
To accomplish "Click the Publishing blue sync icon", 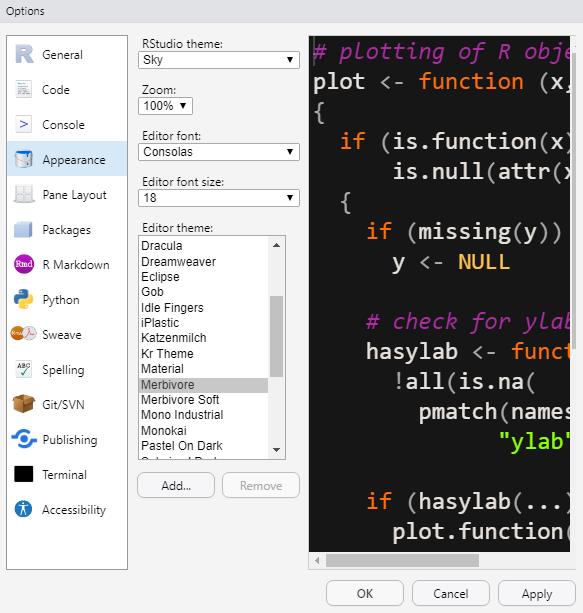I will pos(24,439).
